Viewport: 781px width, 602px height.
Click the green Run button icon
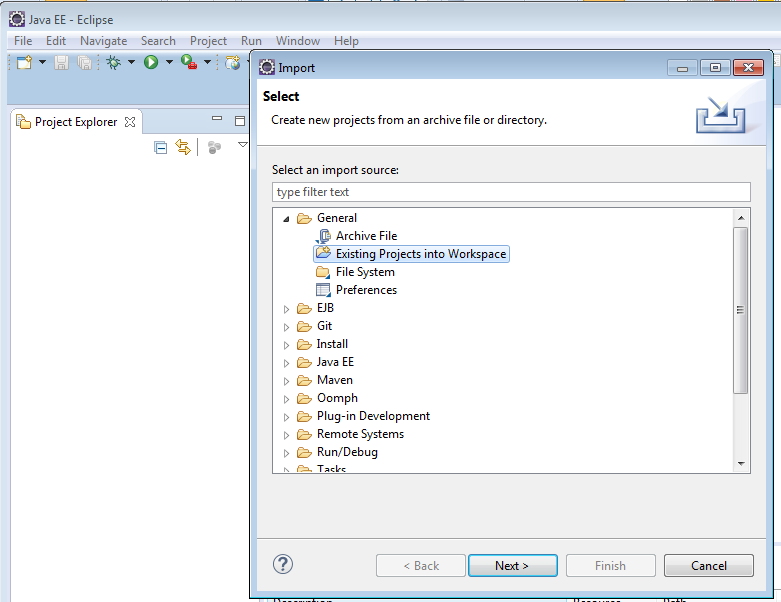[x=151, y=62]
